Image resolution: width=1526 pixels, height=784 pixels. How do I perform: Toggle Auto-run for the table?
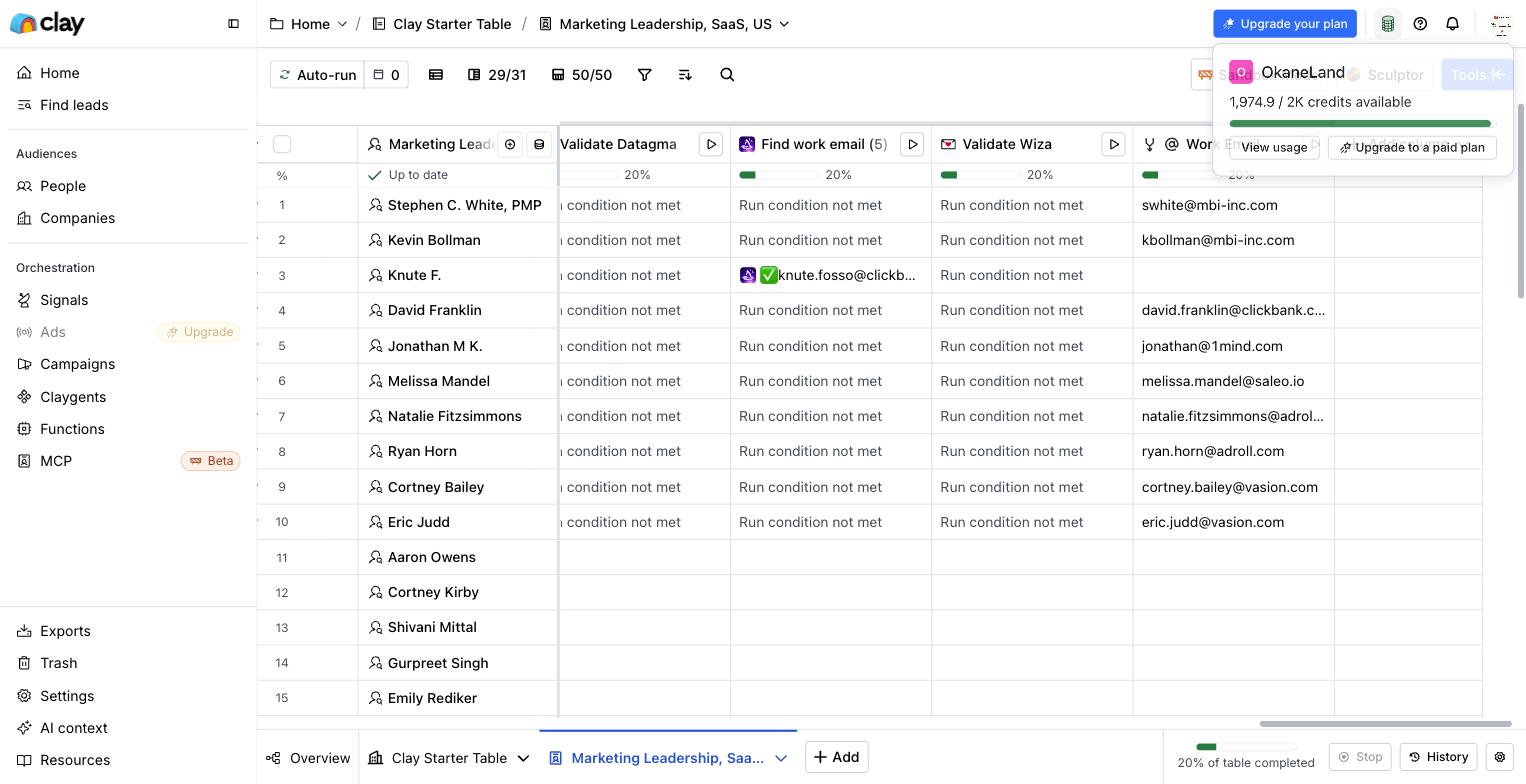point(317,75)
